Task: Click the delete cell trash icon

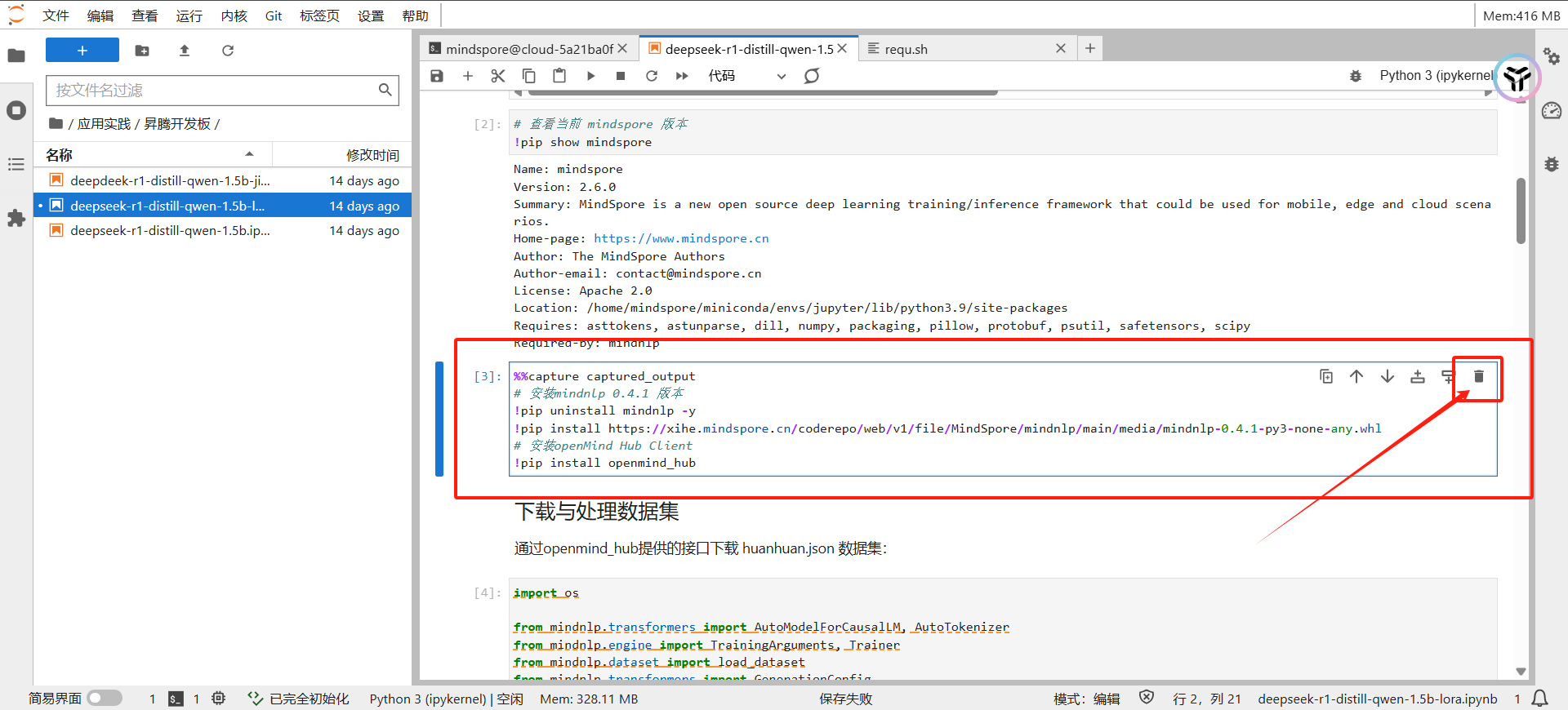Action: tap(1478, 376)
